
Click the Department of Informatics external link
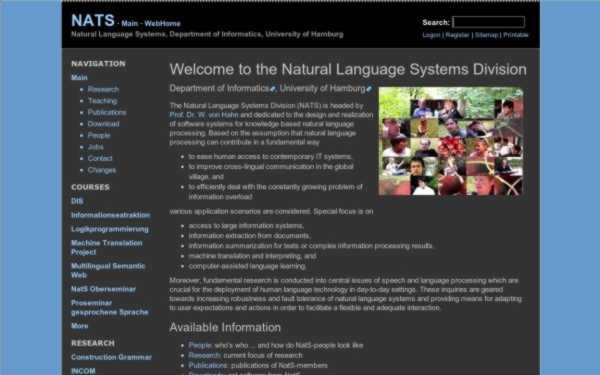(x=219, y=88)
